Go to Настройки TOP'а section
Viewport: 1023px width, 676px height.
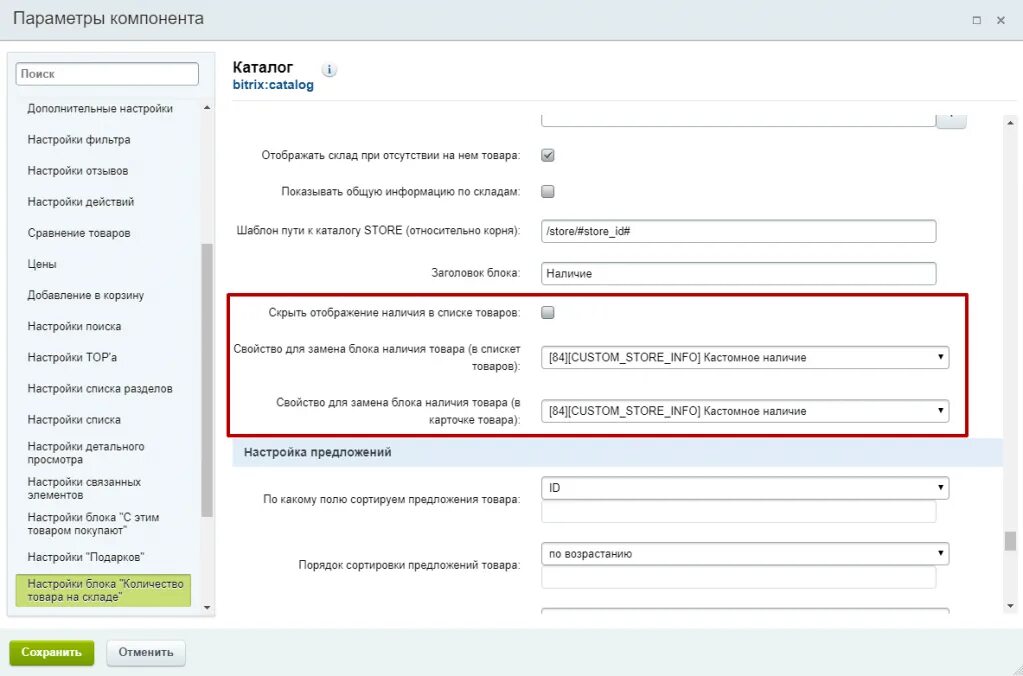tap(72, 358)
